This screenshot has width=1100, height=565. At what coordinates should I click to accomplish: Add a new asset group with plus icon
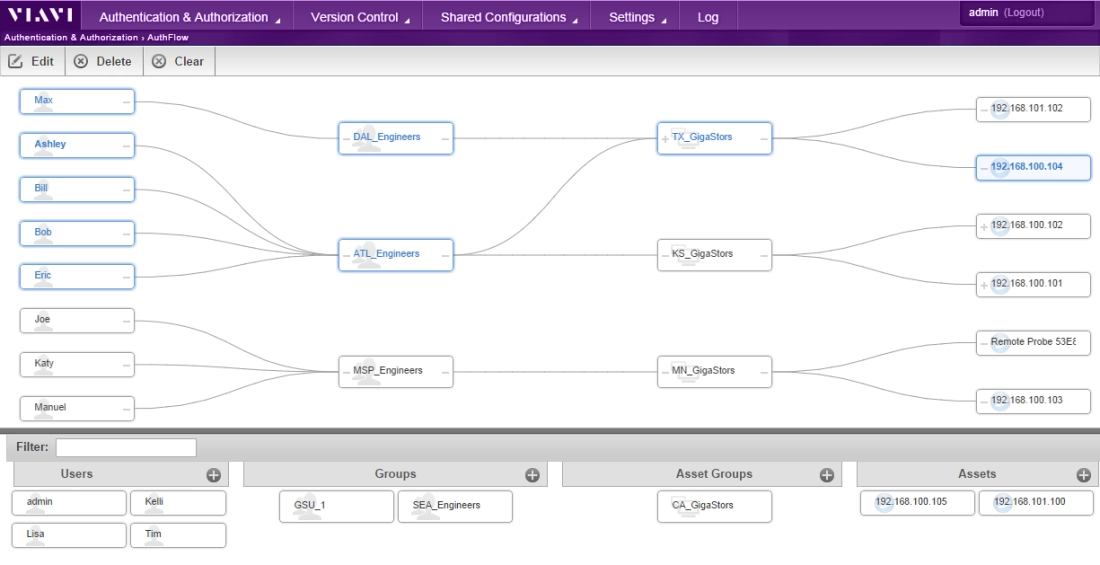[x=826, y=475]
